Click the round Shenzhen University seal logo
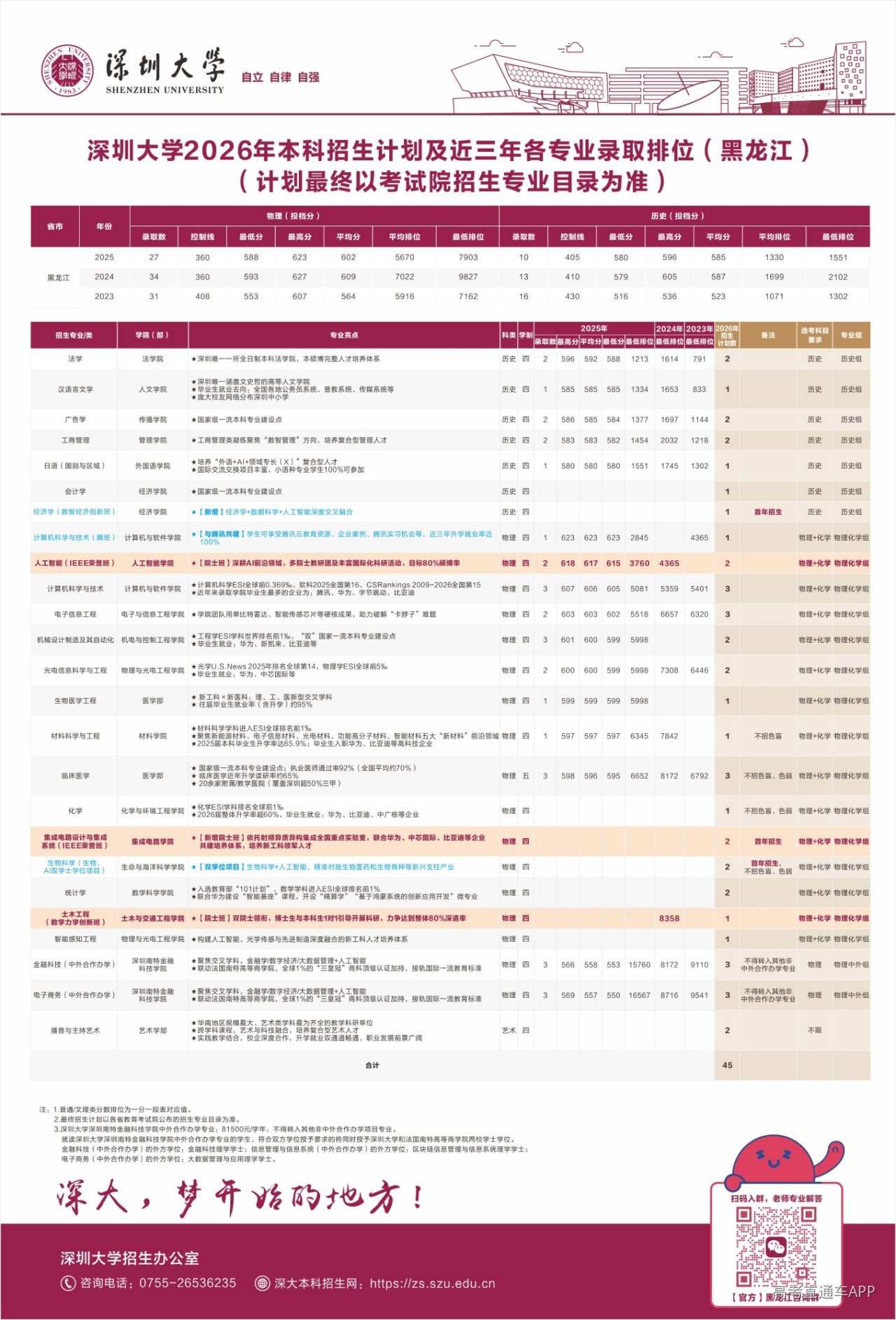Image resolution: width=896 pixels, height=1320 pixels. click(67, 70)
